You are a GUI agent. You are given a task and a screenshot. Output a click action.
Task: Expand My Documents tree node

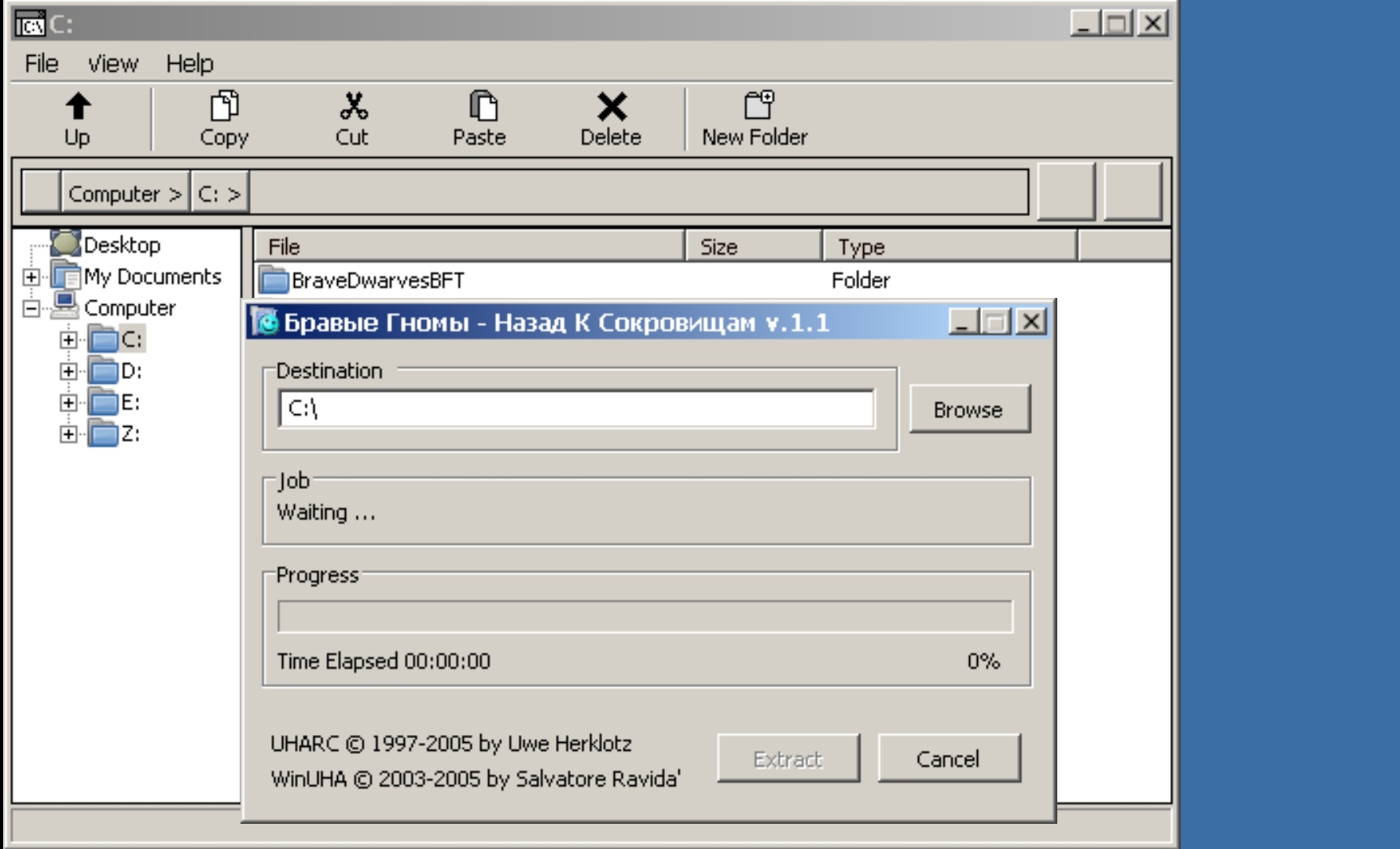[31, 277]
